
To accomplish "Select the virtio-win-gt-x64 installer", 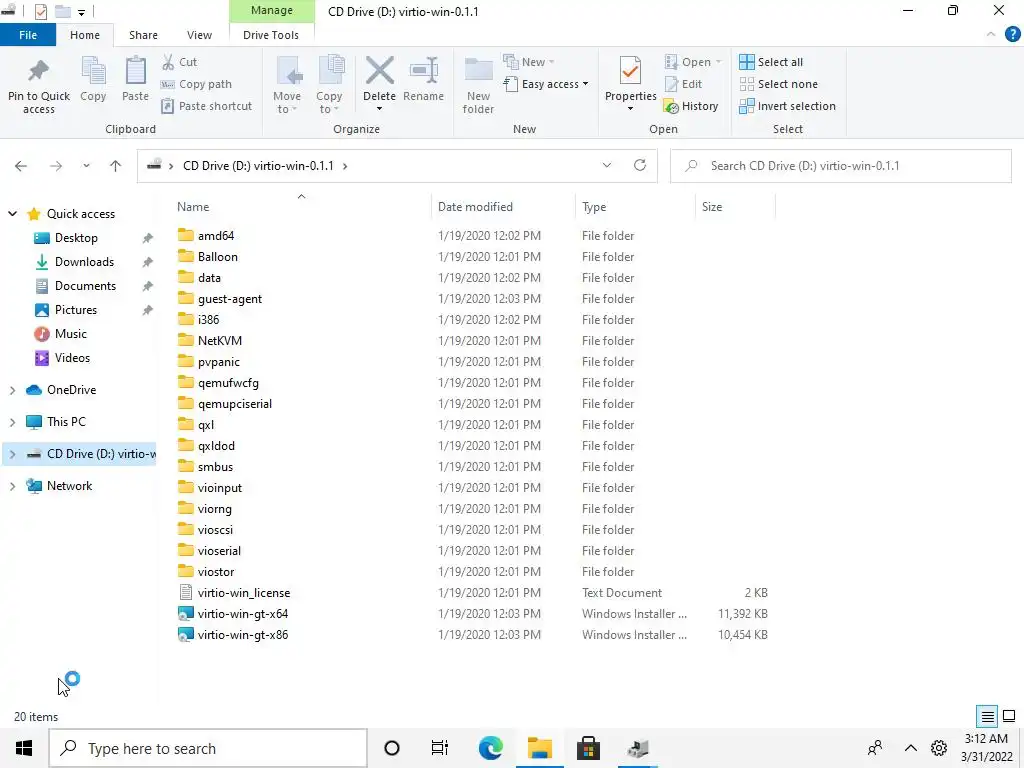I will pyautogui.click(x=242, y=614).
